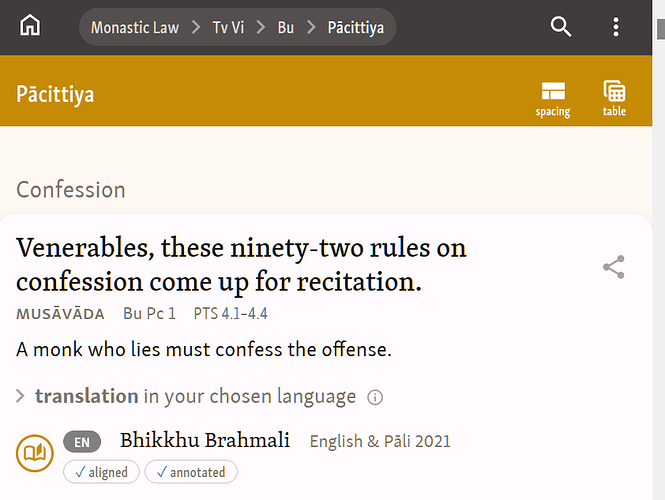Image resolution: width=665 pixels, height=500 pixels.
Task: Share this rule via share icon
Action: click(x=614, y=267)
